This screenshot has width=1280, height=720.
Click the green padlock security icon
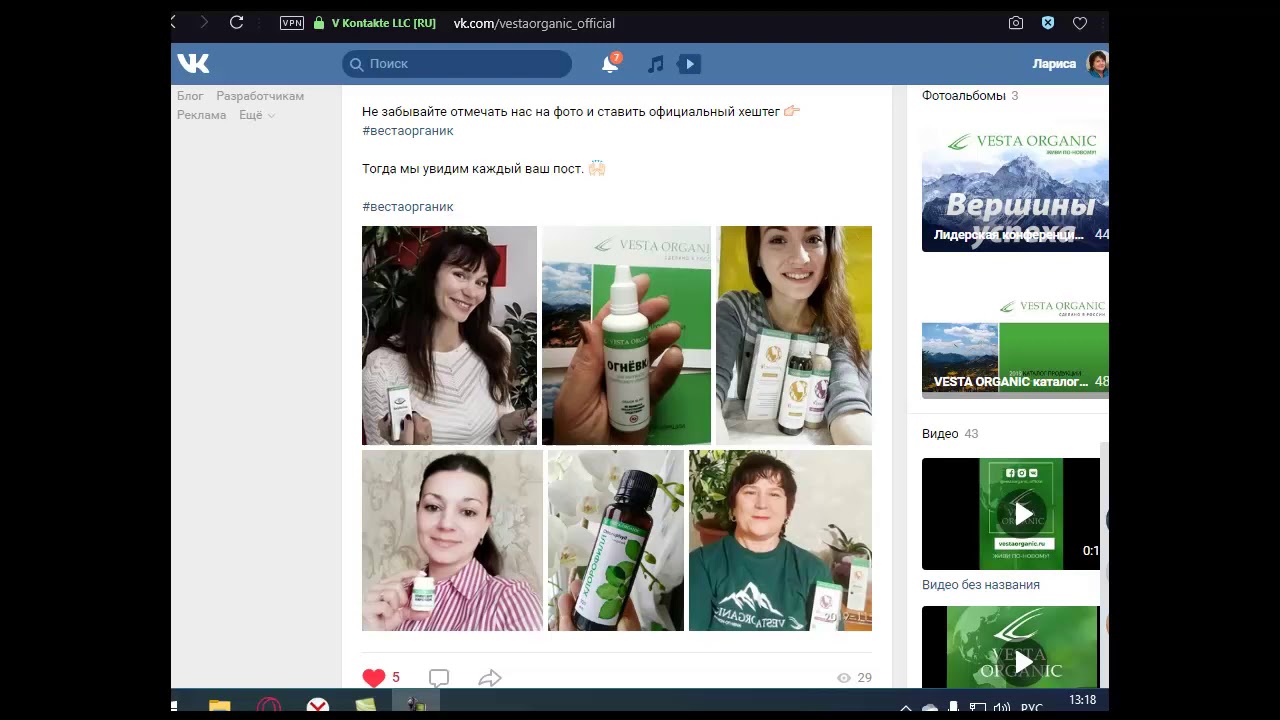(319, 23)
